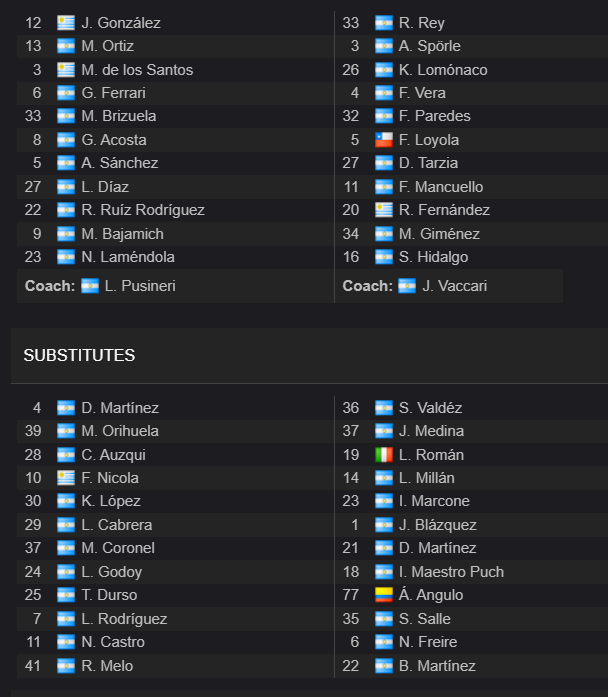
Task: Select substitute I. Maestro Puch
Action: point(451,572)
